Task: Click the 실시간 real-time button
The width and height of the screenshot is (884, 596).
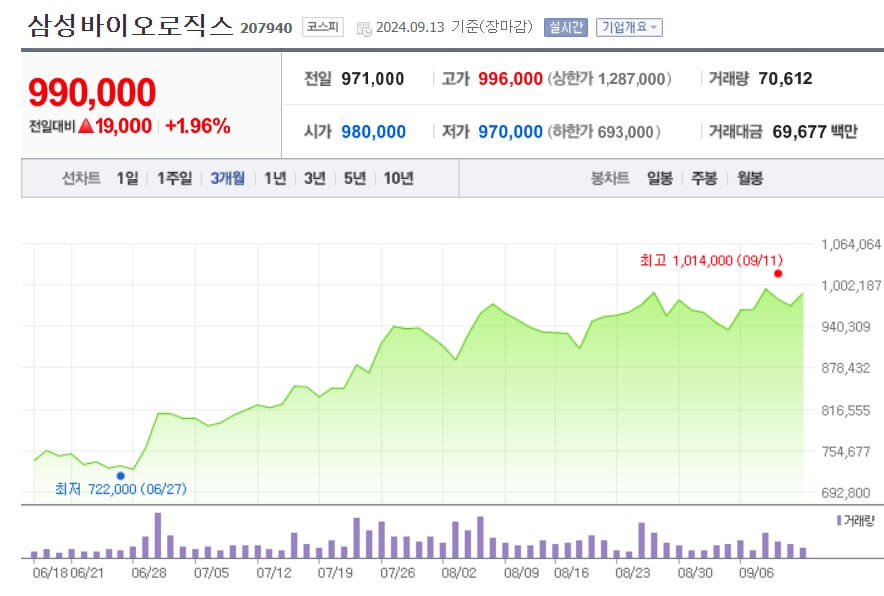Action: [565, 27]
